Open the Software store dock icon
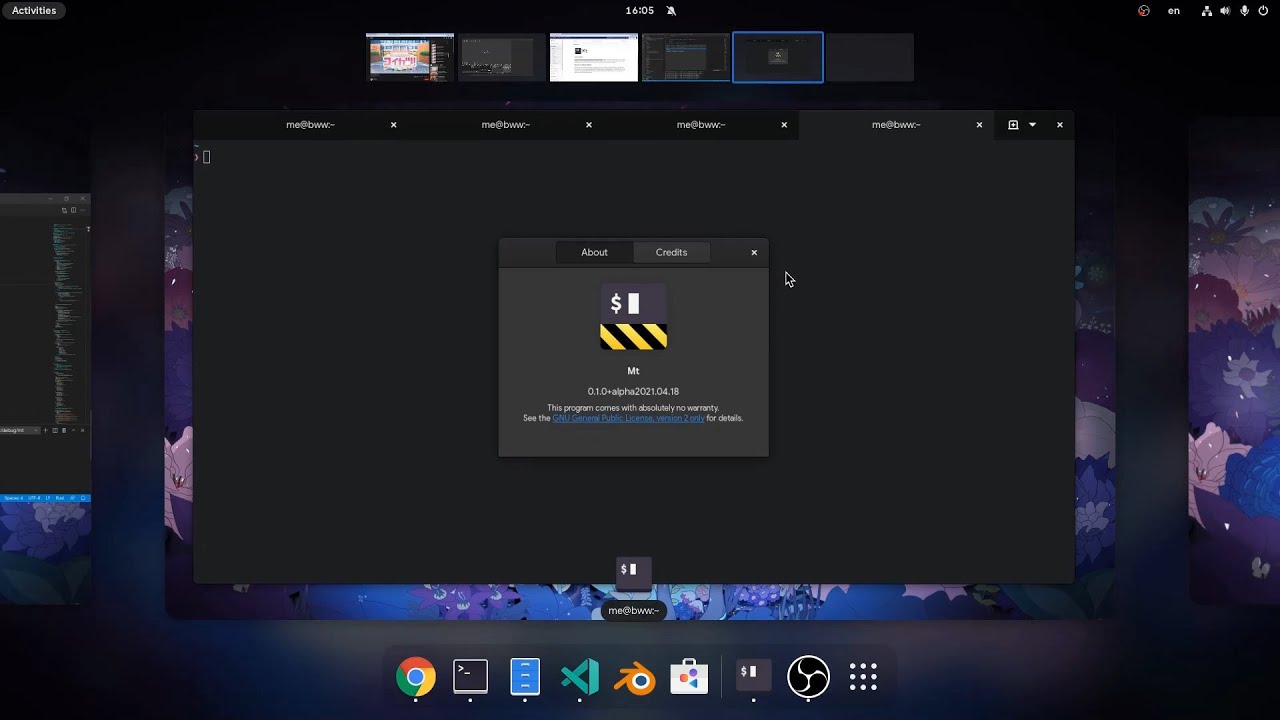The height and width of the screenshot is (720, 1280). point(689,677)
